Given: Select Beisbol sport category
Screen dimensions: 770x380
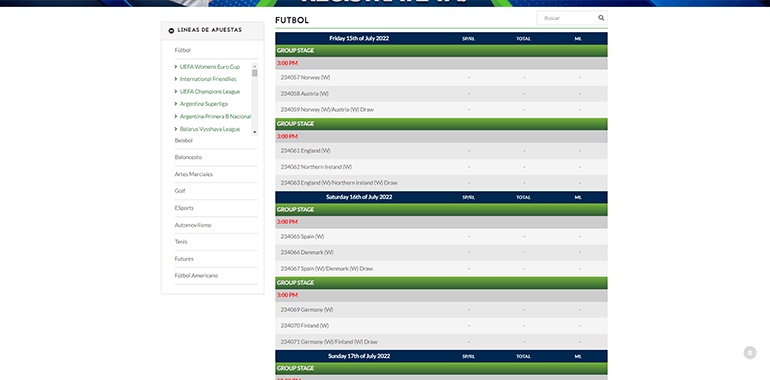Looking at the screenshot, I should 184,140.
